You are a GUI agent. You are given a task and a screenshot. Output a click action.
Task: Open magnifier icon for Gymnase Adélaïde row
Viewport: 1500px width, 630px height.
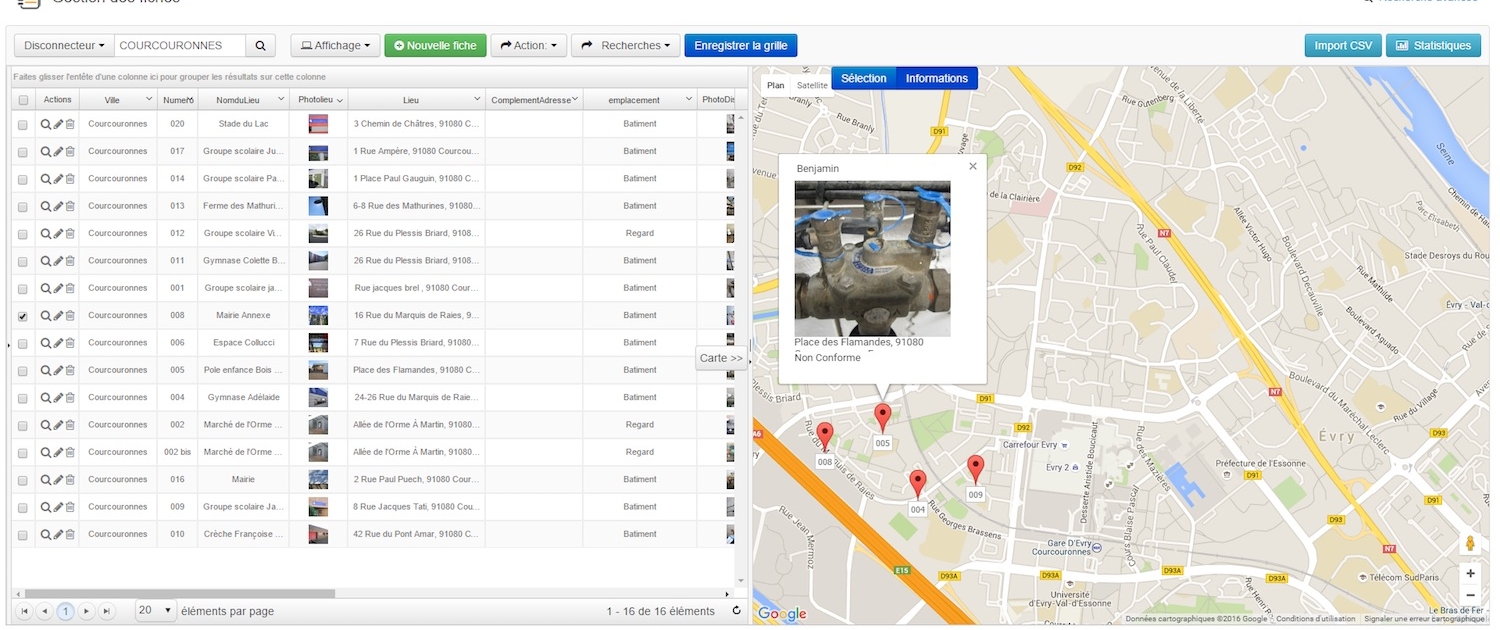[x=46, y=397]
